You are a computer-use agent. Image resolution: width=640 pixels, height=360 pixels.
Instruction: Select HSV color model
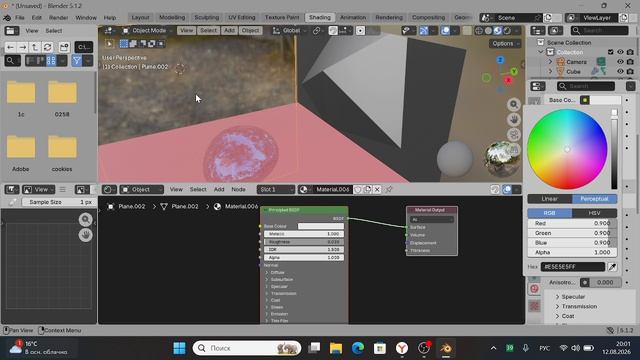coord(594,213)
